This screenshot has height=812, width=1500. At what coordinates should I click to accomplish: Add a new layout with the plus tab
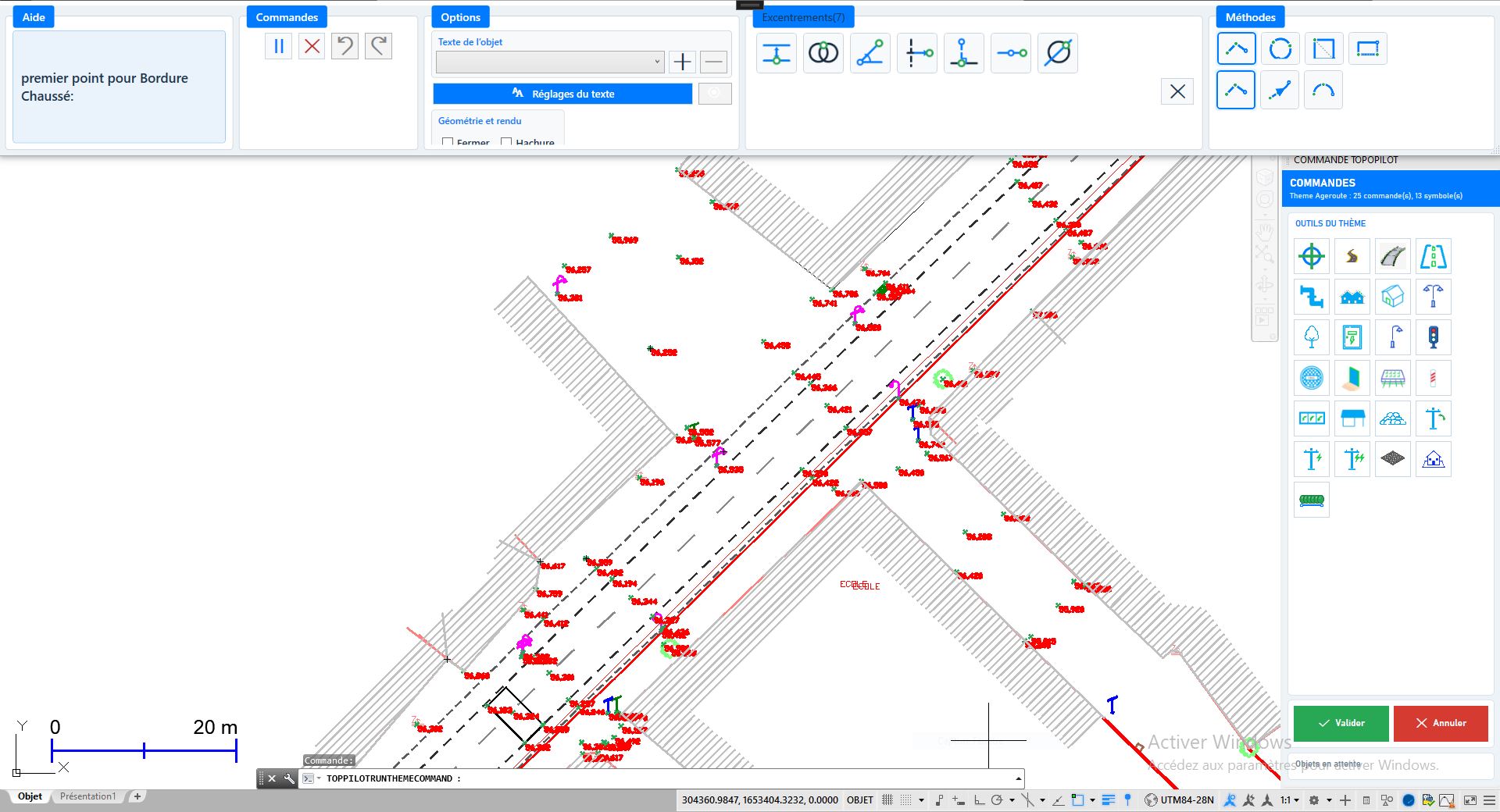coord(137,796)
